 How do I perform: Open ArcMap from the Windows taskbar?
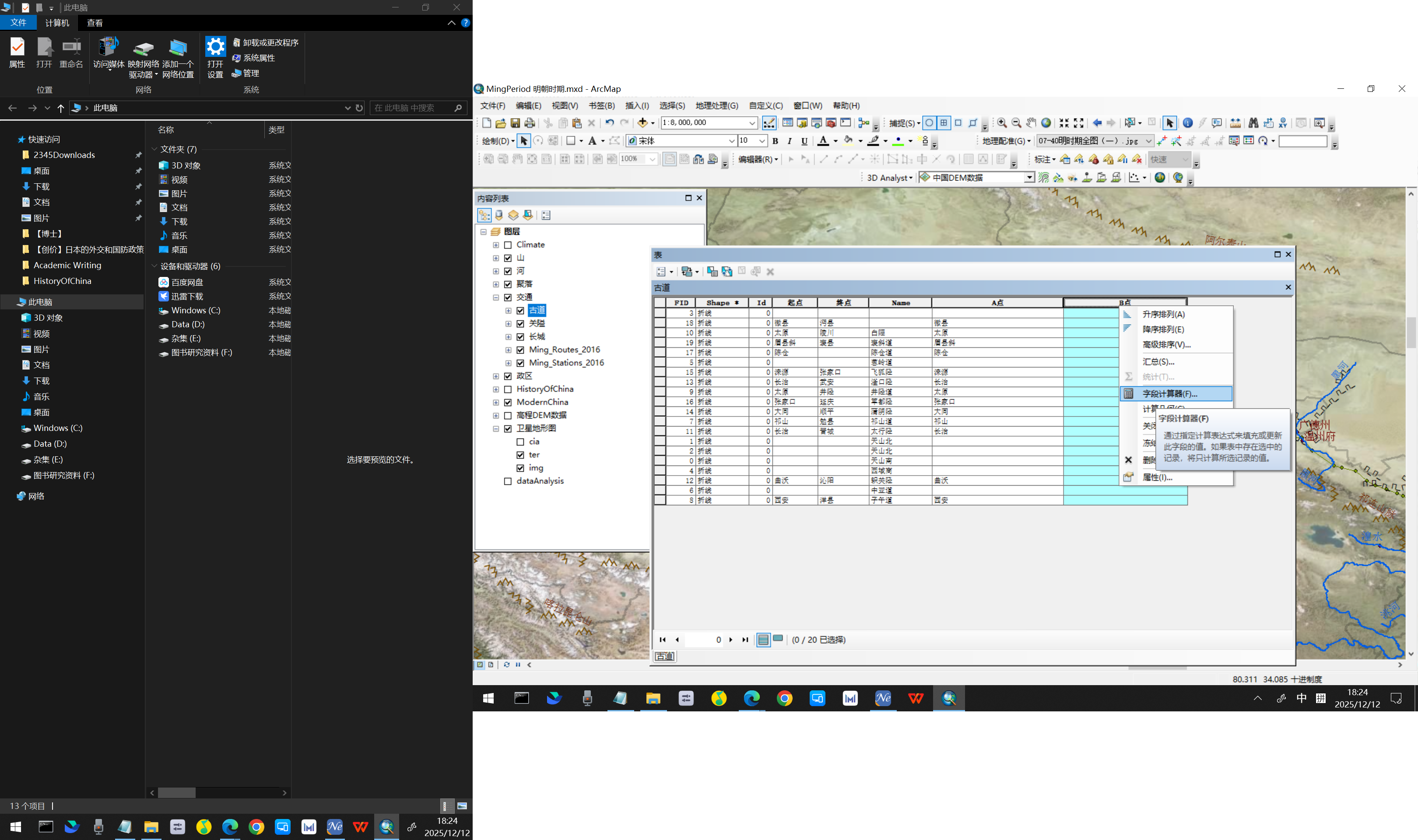(949, 699)
